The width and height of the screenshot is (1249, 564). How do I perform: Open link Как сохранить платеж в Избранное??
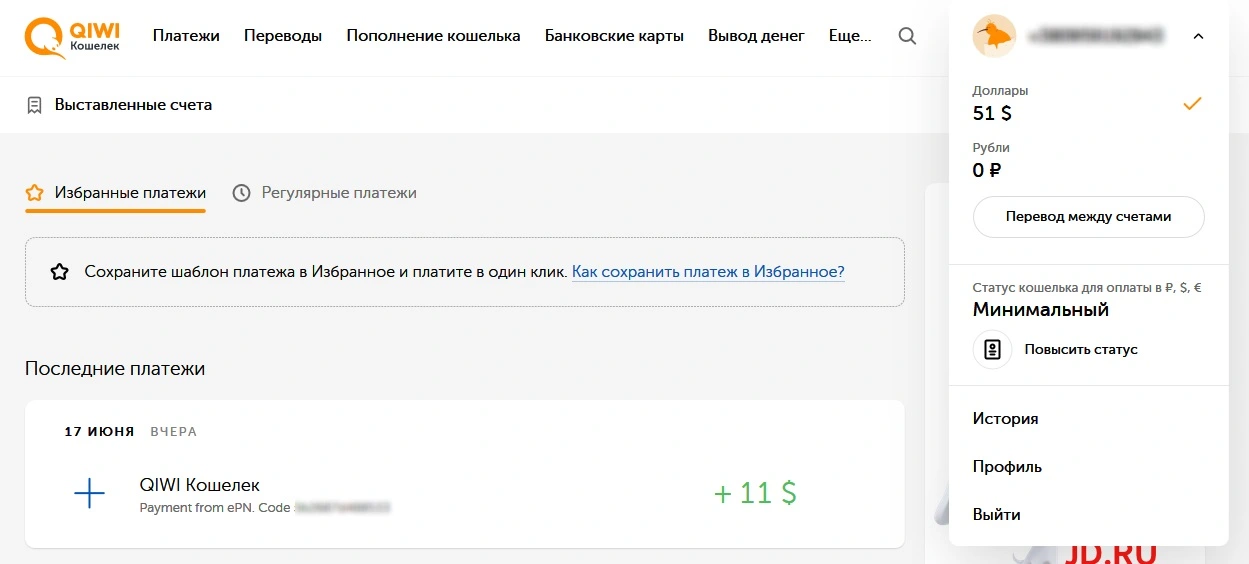[708, 272]
